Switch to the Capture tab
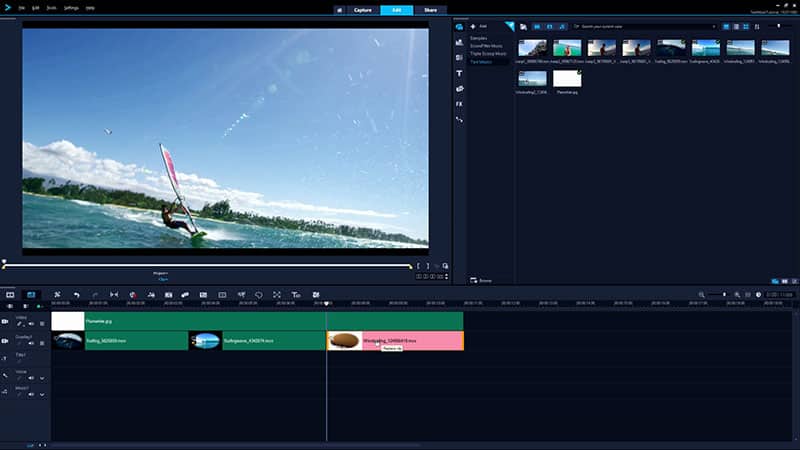Image resolution: width=800 pixels, height=450 pixels. tap(363, 10)
